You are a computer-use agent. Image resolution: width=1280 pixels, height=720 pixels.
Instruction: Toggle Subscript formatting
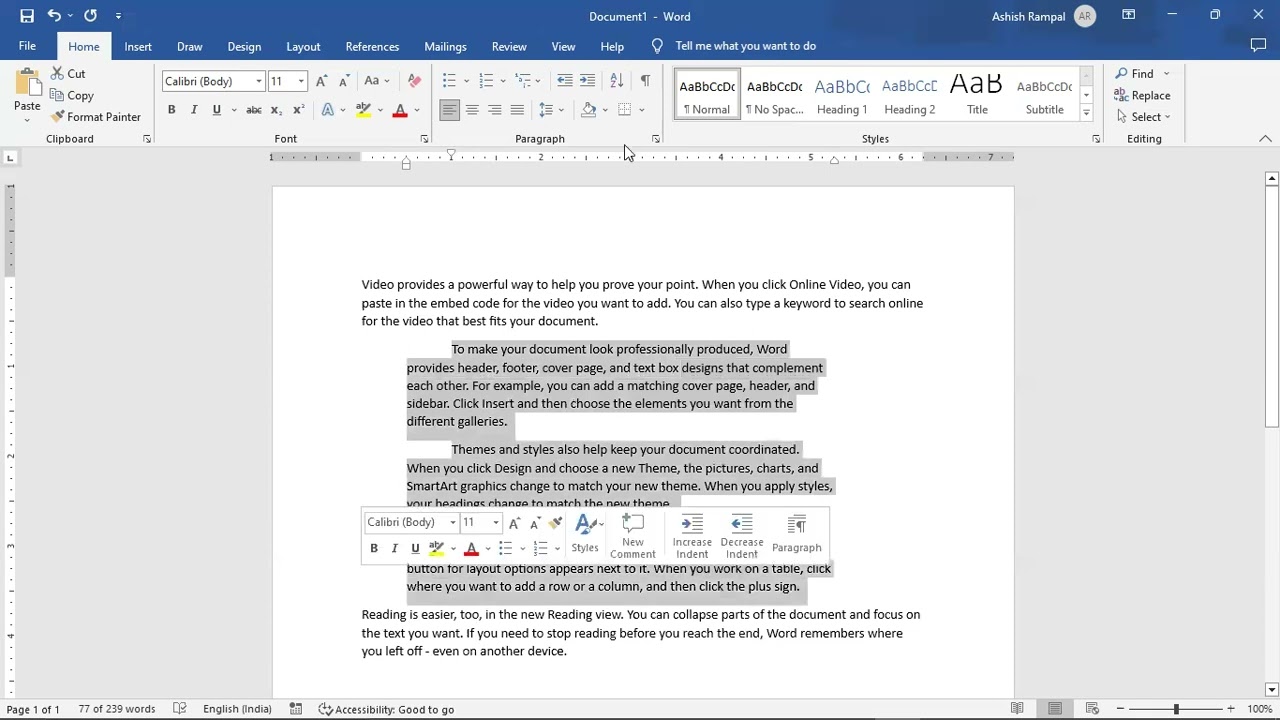pyautogui.click(x=276, y=110)
